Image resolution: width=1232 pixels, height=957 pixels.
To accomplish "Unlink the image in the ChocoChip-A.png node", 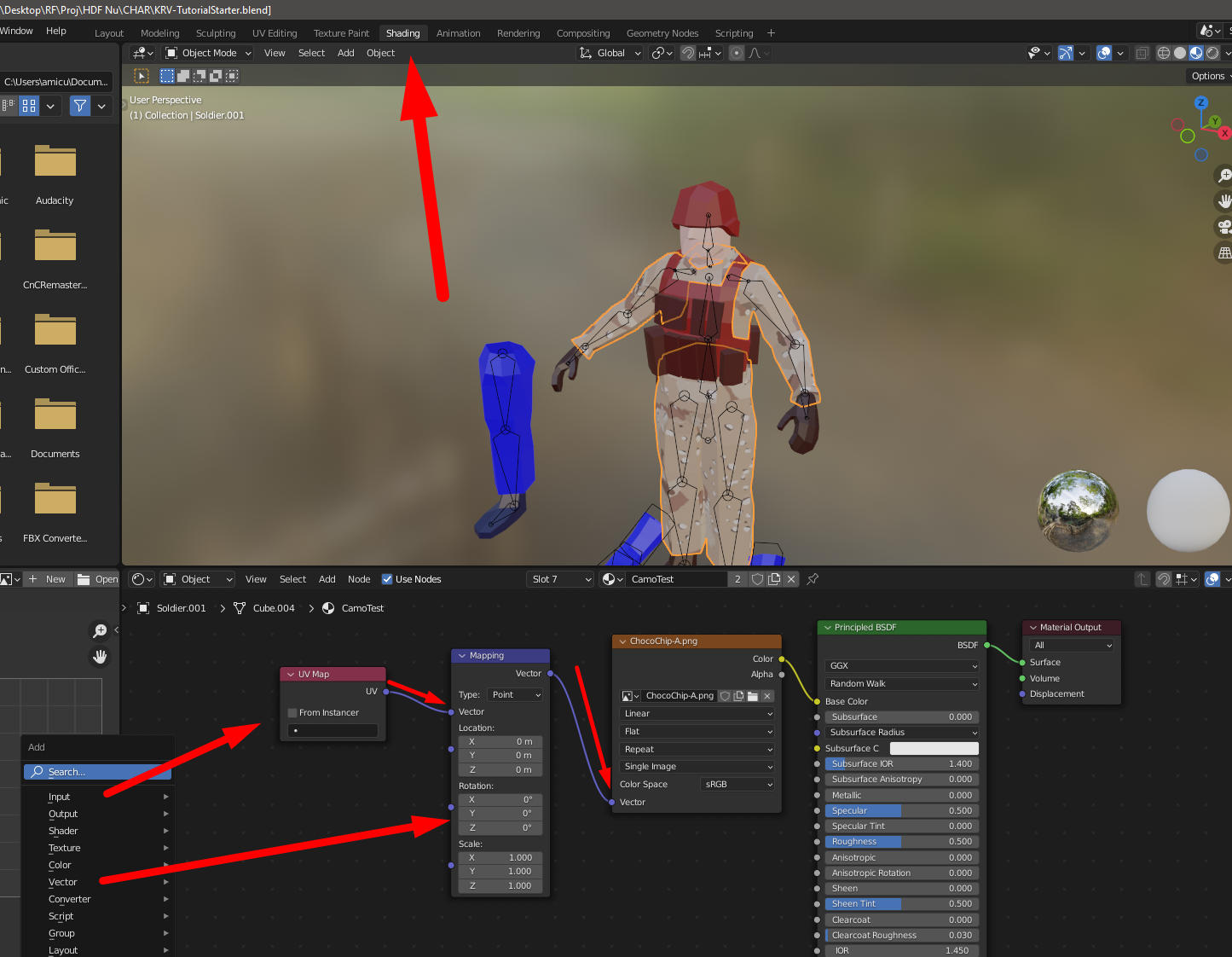I will pyautogui.click(x=767, y=696).
